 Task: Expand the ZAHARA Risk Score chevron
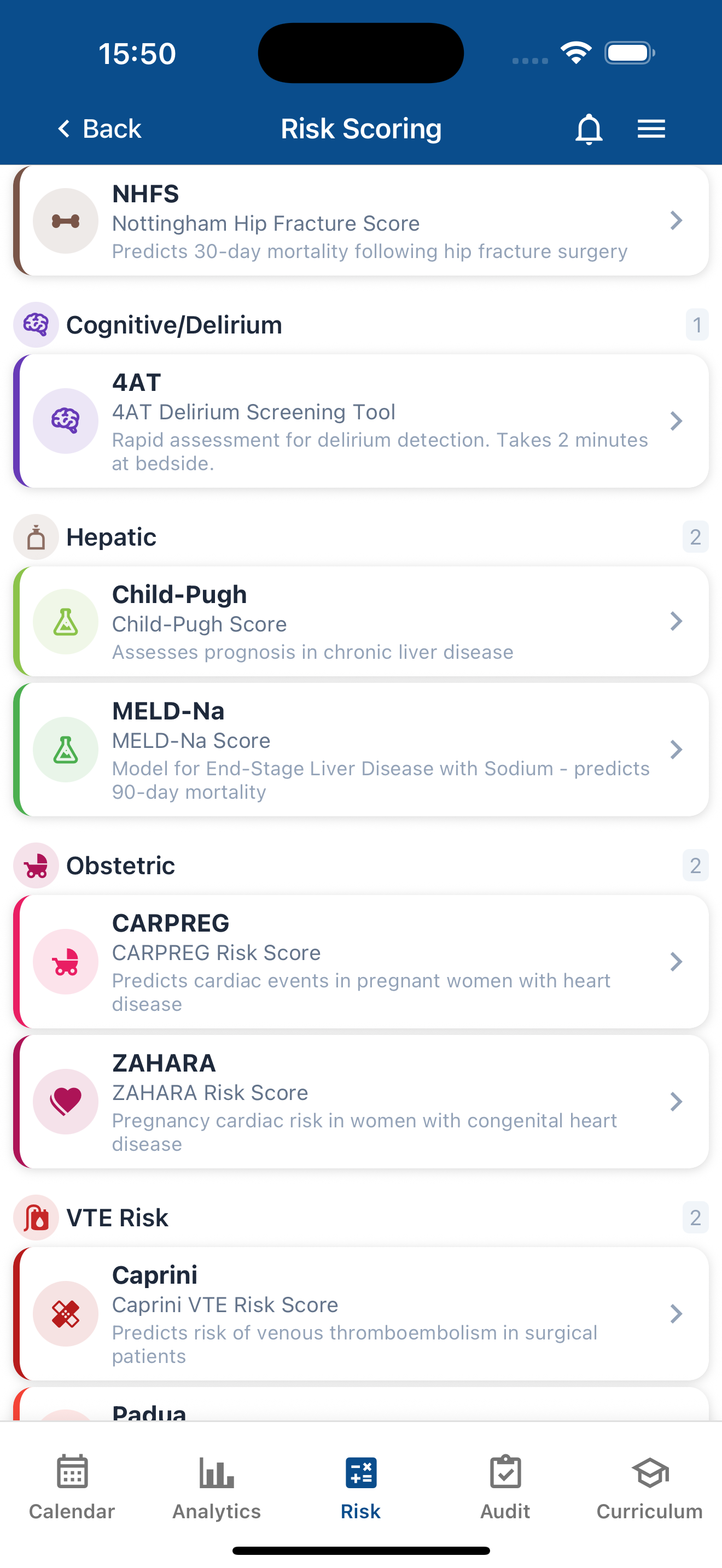pyautogui.click(x=676, y=1101)
